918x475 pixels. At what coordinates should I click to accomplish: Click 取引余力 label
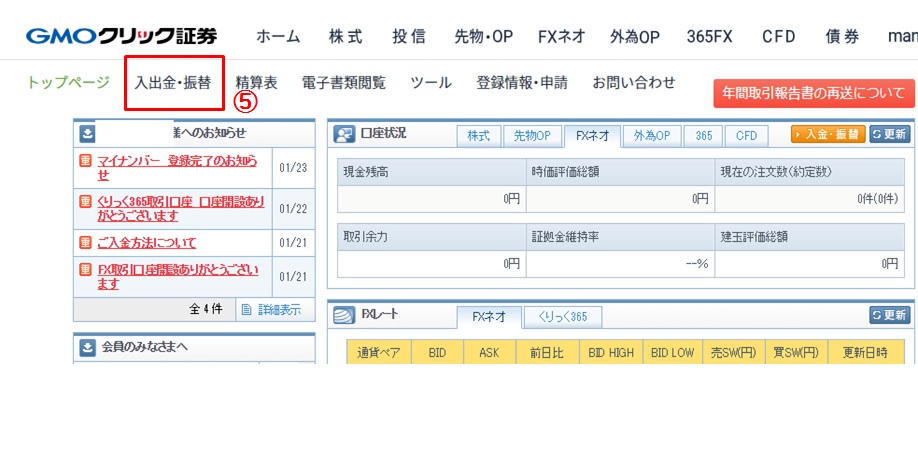[365, 237]
